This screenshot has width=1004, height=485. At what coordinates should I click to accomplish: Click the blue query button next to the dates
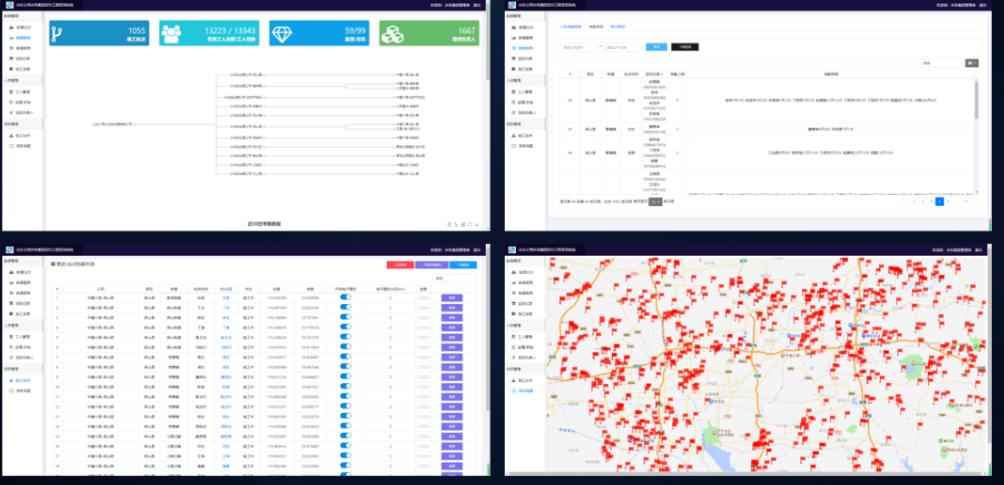pos(655,46)
